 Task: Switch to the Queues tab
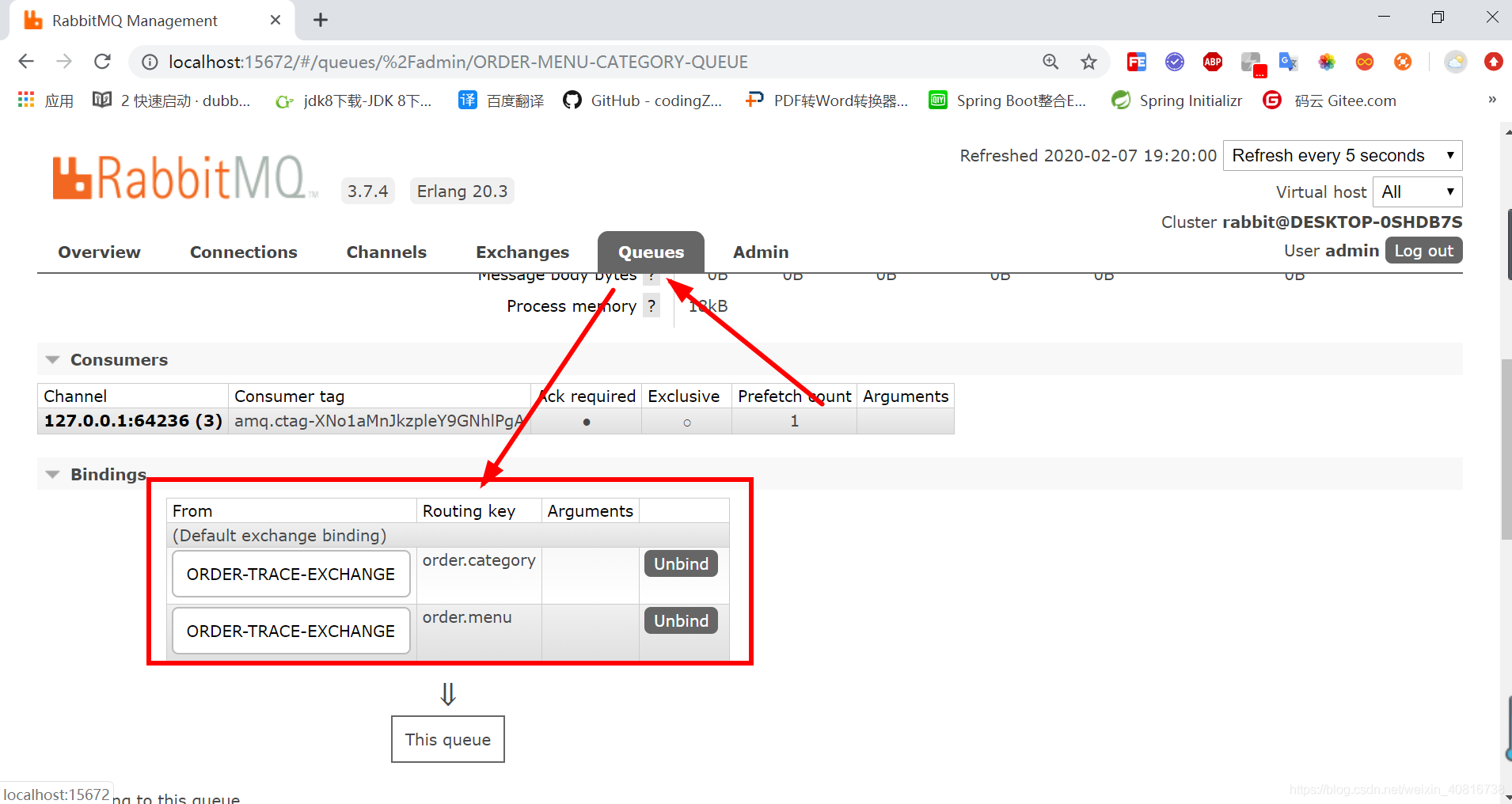click(x=651, y=252)
